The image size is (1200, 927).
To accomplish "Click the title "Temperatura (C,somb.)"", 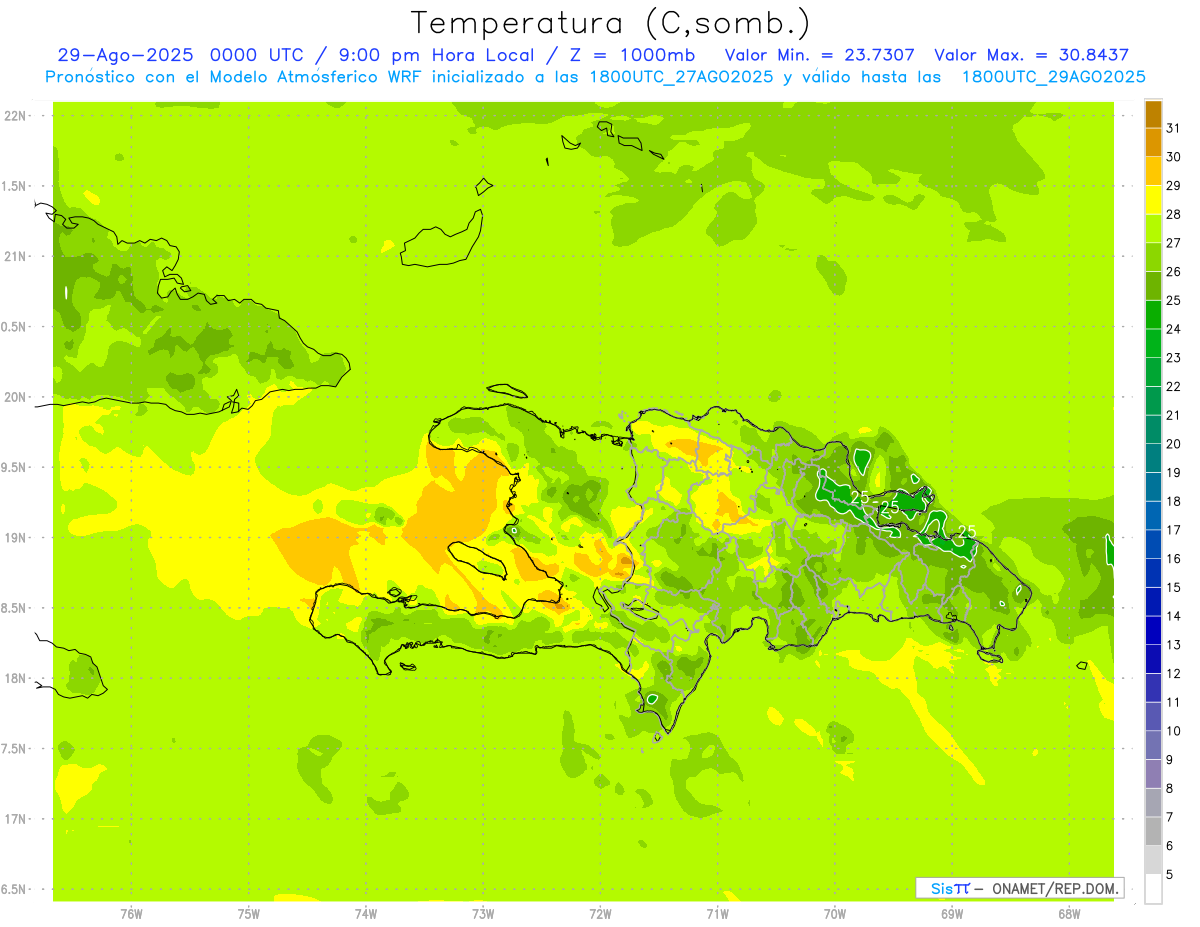I will click(x=610, y=23).
